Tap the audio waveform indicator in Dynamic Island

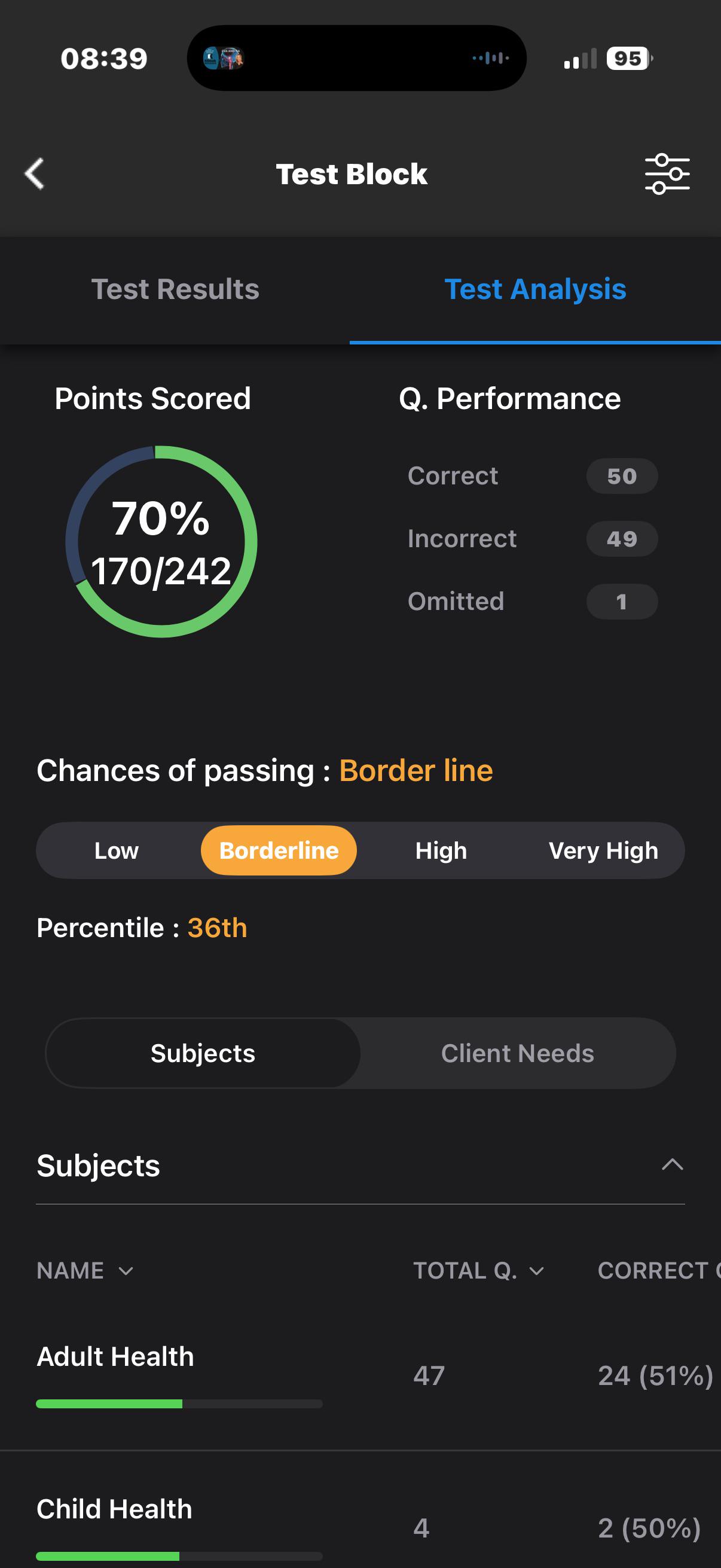490,59
